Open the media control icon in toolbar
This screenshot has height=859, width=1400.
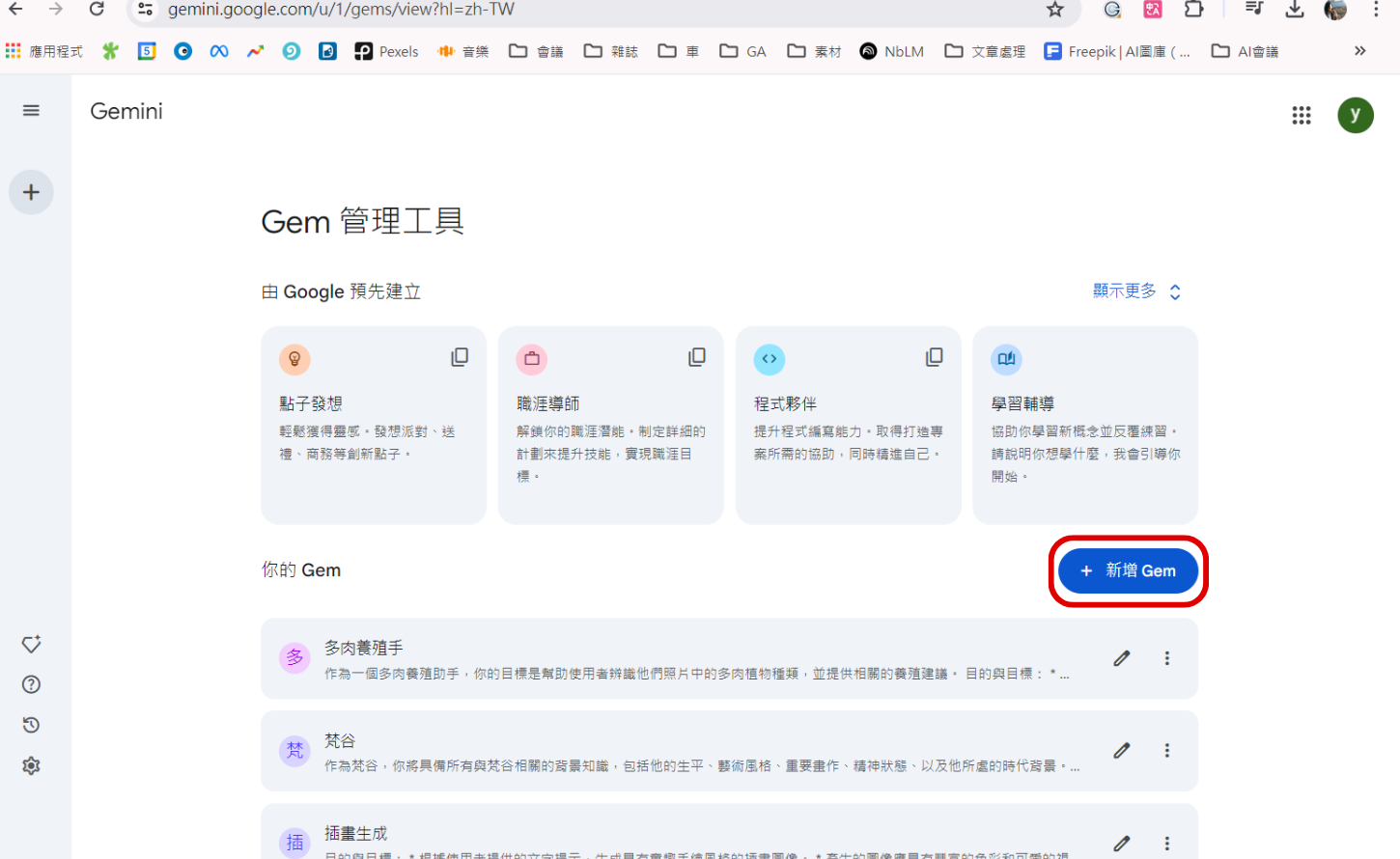tap(1253, 10)
